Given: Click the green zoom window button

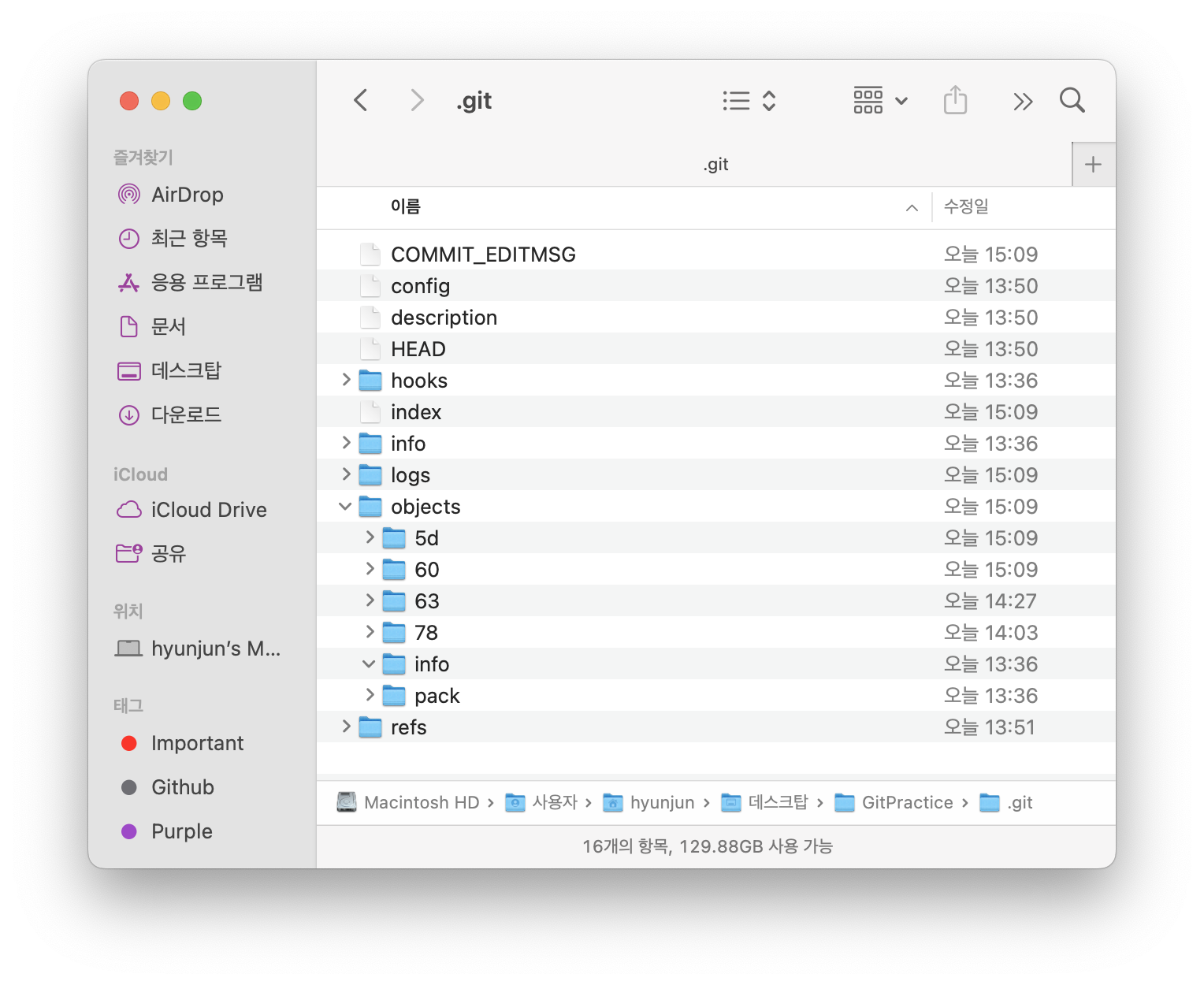Looking at the screenshot, I should tap(192, 101).
